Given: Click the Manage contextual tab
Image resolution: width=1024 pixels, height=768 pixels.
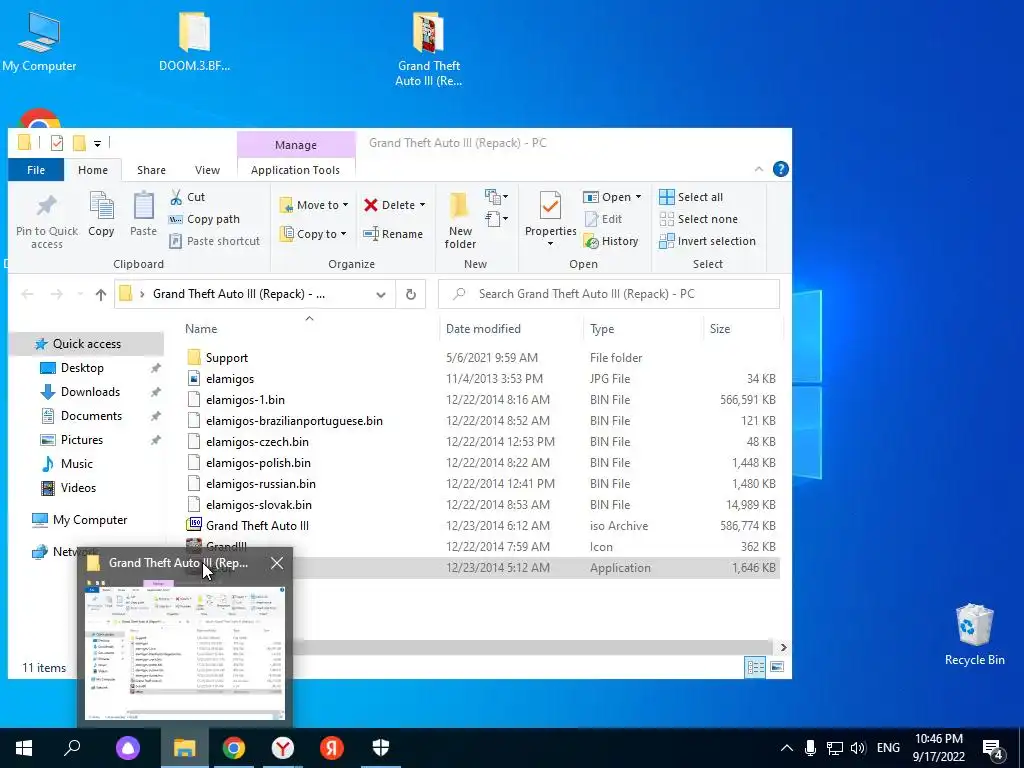Looking at the screenshot, I should (296, 145).
